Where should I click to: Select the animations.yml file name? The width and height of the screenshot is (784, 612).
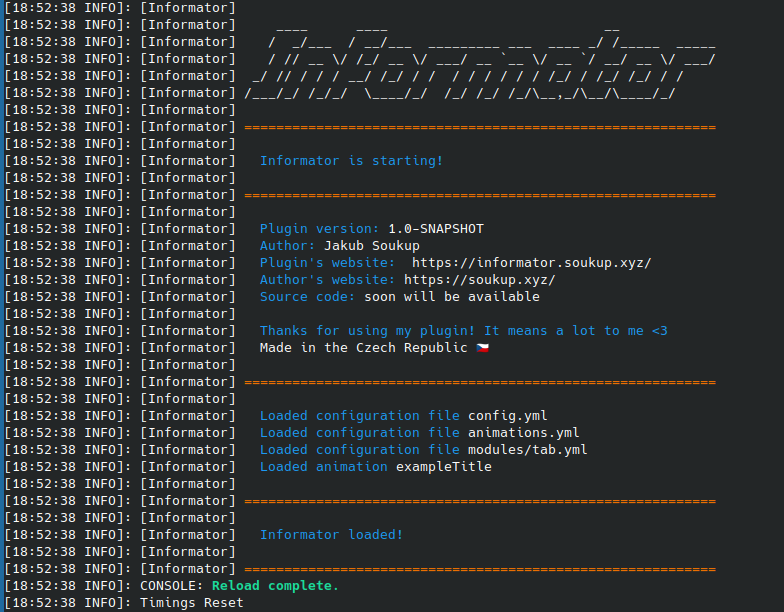tap(523, 433)
